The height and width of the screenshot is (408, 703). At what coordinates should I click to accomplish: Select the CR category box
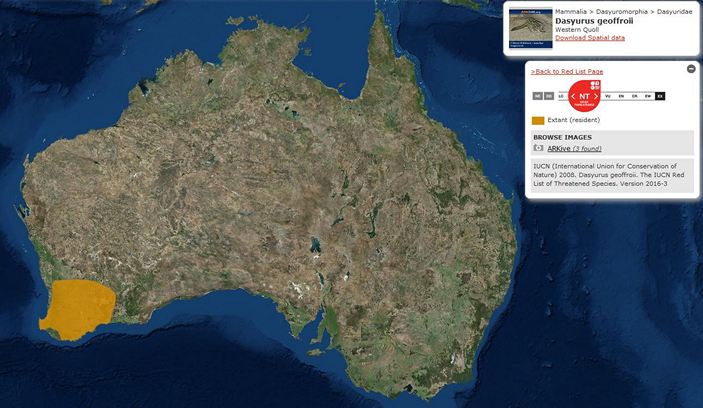click(634, 96)
